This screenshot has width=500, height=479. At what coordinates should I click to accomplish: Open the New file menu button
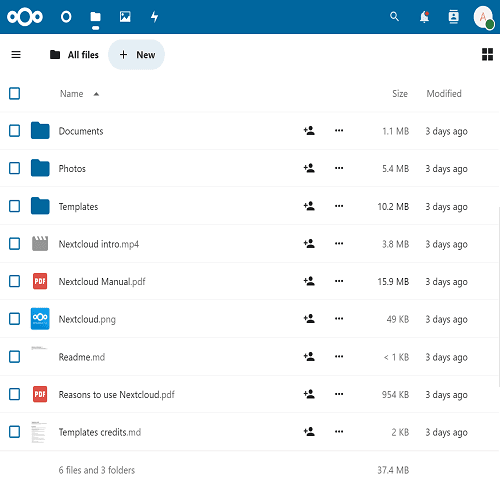click(x=136, y=55)
